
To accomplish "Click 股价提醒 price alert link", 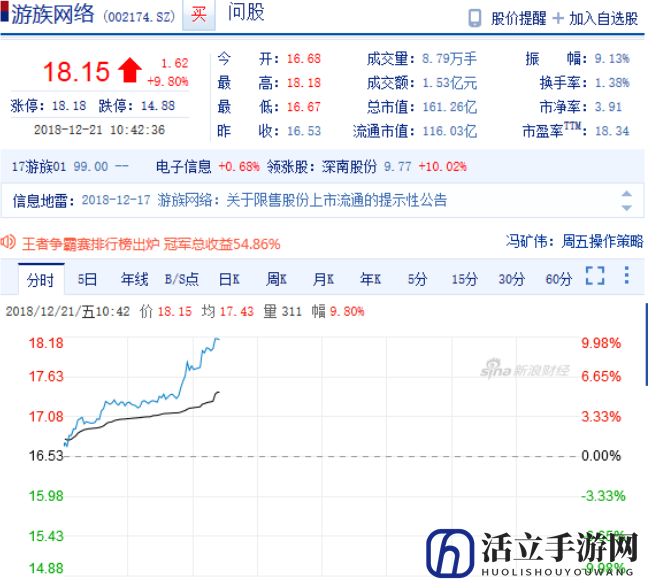I will pyautogui.click(x=519, y=19).
